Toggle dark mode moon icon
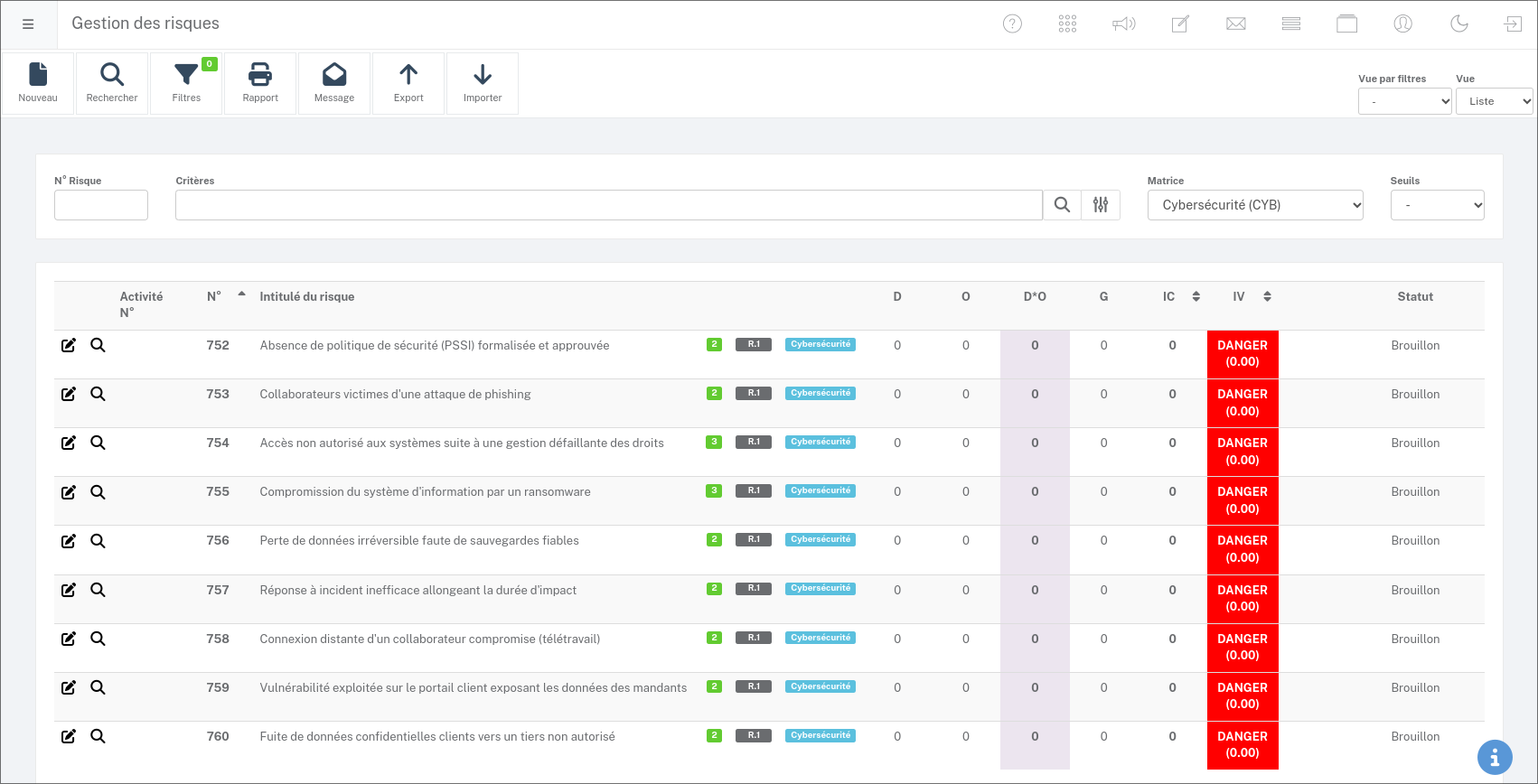1538x784 pixels. coord(1458,24)
